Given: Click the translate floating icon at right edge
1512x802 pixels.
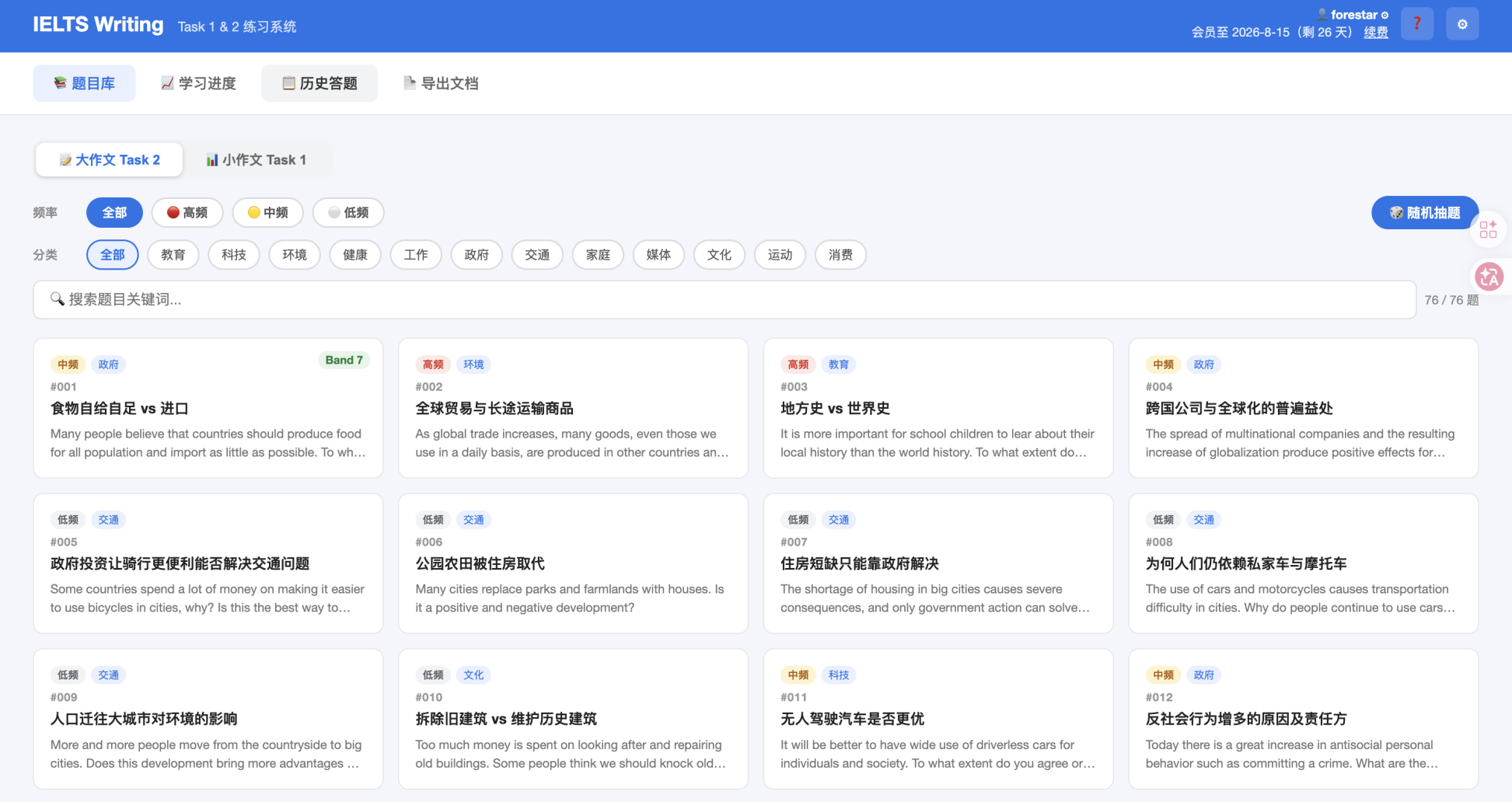Looking at the screenshot, I should [x=1489, y=276].
